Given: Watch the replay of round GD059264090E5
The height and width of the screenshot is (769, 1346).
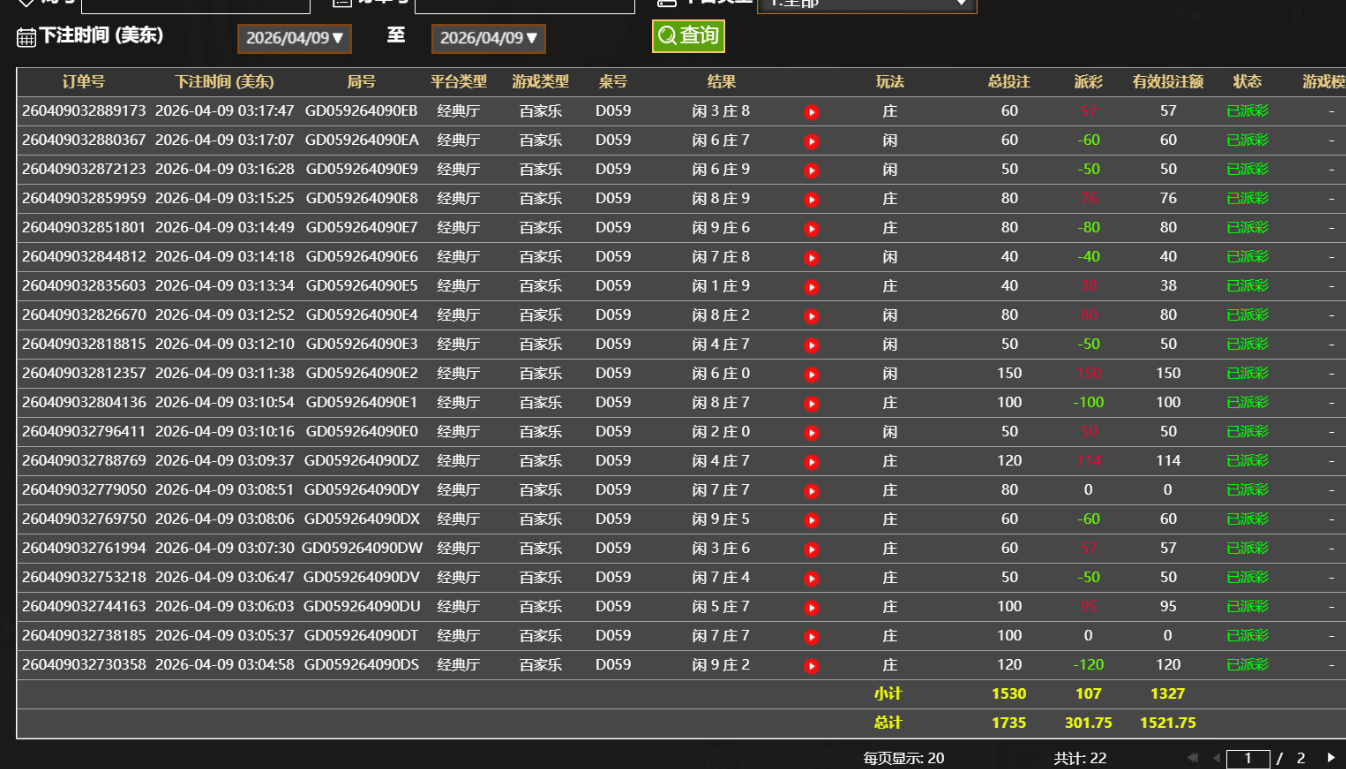Looking at the screenshot, I should (x=811, y=287).
